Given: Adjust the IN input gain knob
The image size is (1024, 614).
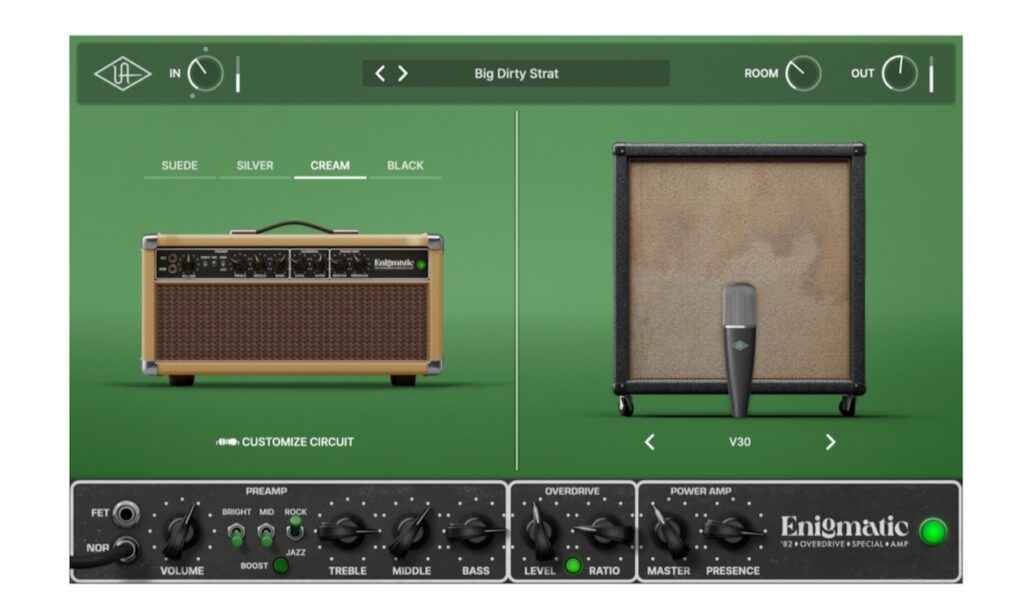Looking at the screenshot, I should (205, 73).
